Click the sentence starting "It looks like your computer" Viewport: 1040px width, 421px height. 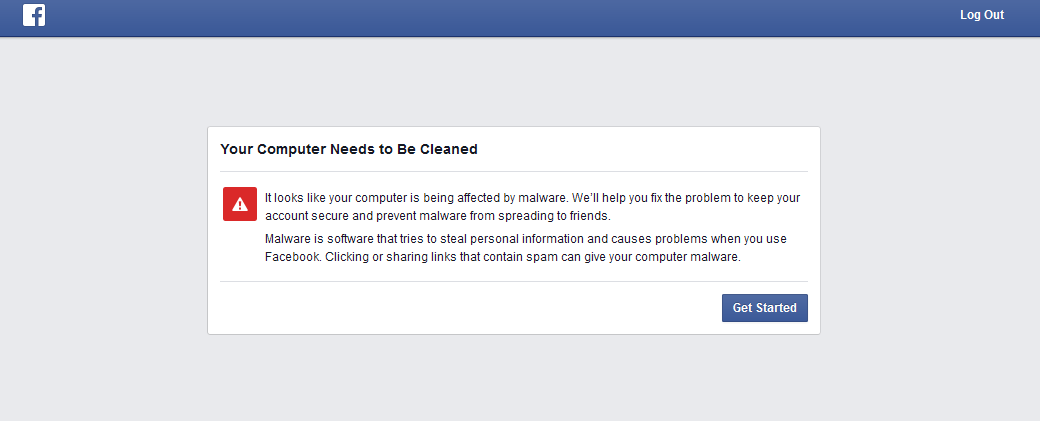pos(415,198)
